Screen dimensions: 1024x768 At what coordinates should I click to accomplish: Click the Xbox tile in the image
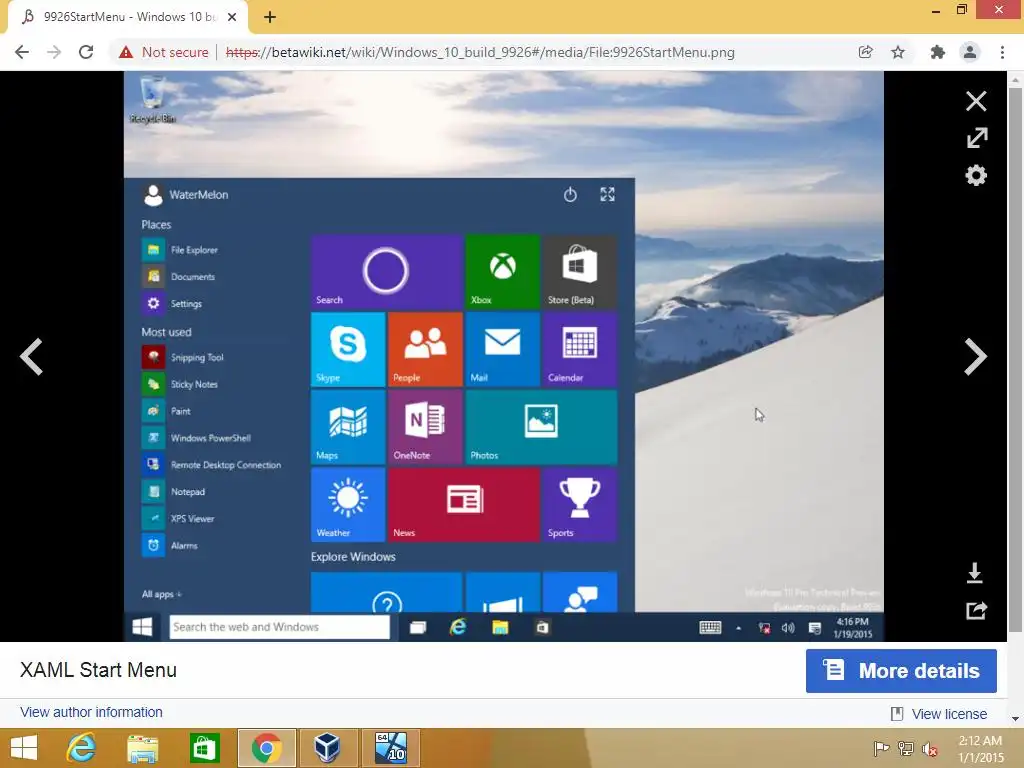503,272
